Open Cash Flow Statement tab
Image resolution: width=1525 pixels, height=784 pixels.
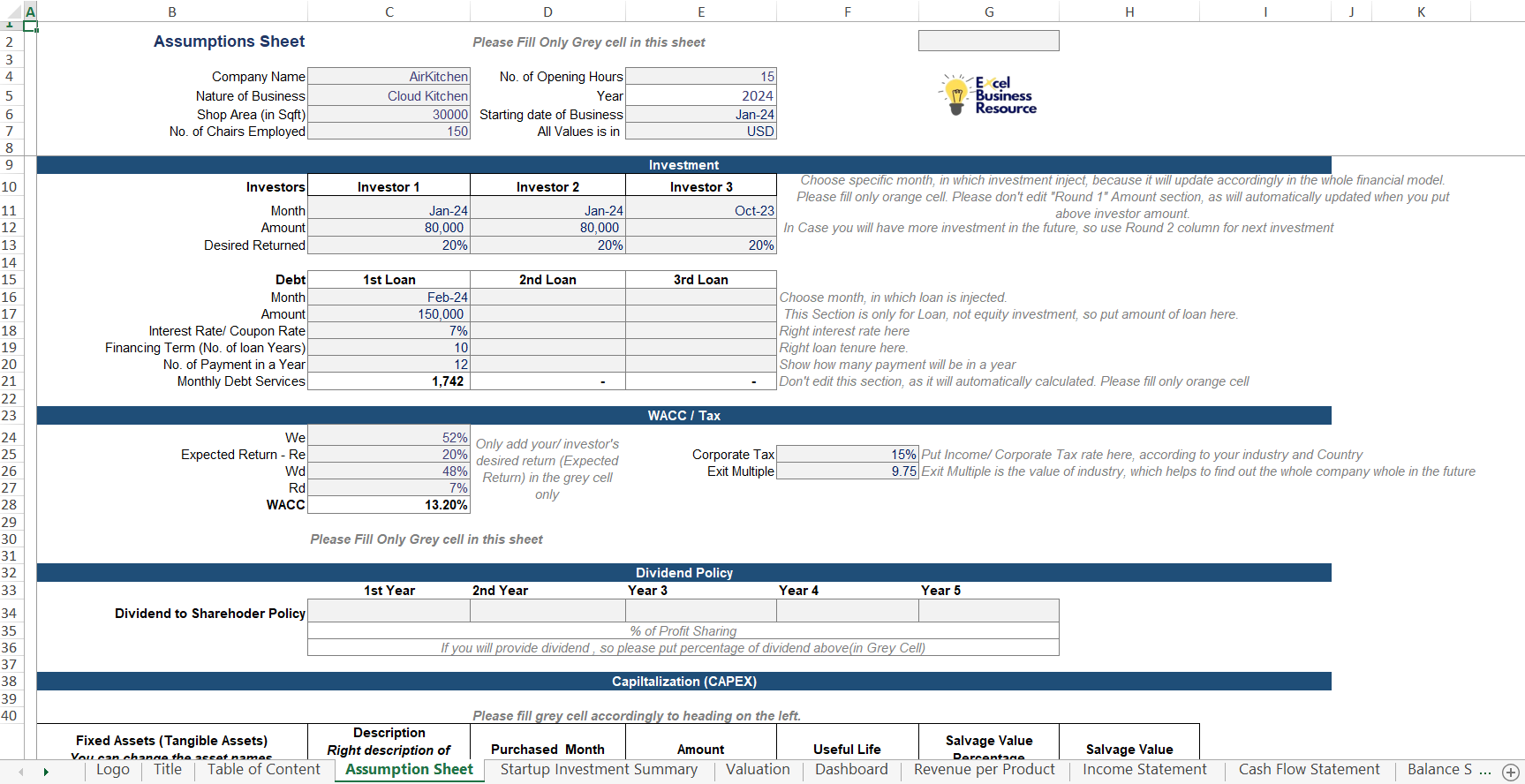[1309, 770]
